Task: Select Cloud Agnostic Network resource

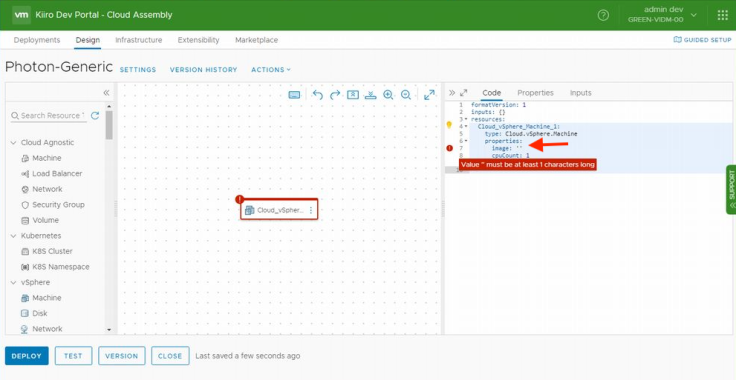Action: pos(42,189)
